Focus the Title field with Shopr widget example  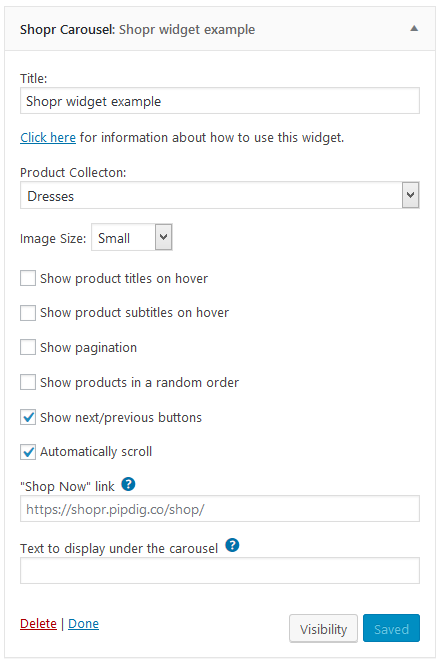point(220,101)
